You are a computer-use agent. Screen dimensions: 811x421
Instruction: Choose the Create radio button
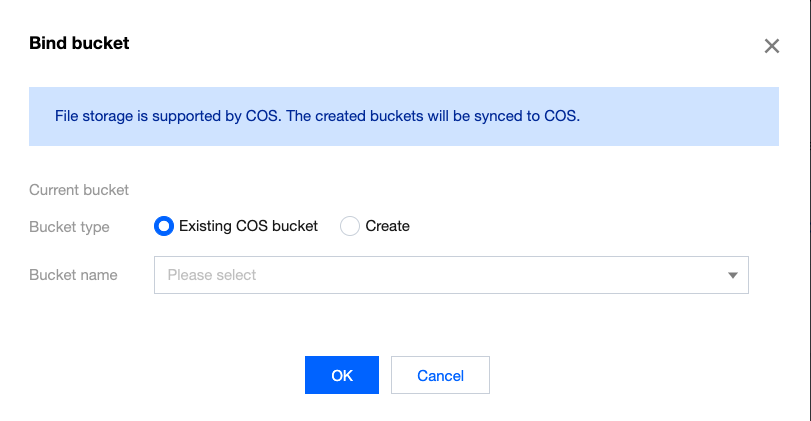click(350, 226)
